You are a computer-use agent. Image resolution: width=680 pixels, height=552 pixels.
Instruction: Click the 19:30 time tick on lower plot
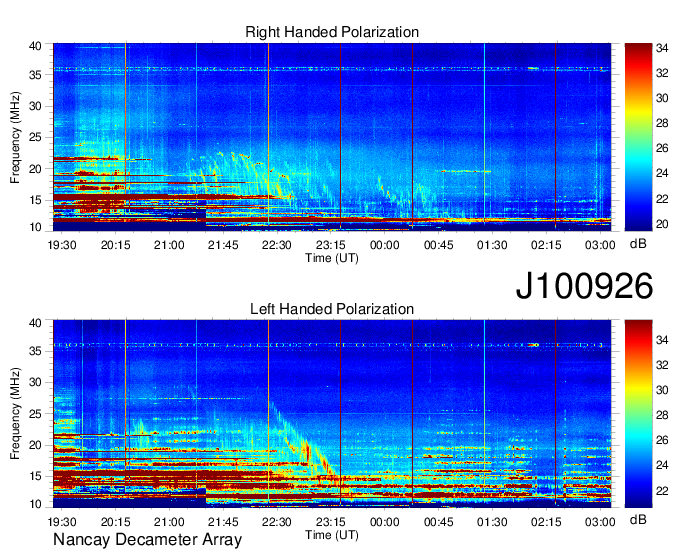click(x=62, y=522)
